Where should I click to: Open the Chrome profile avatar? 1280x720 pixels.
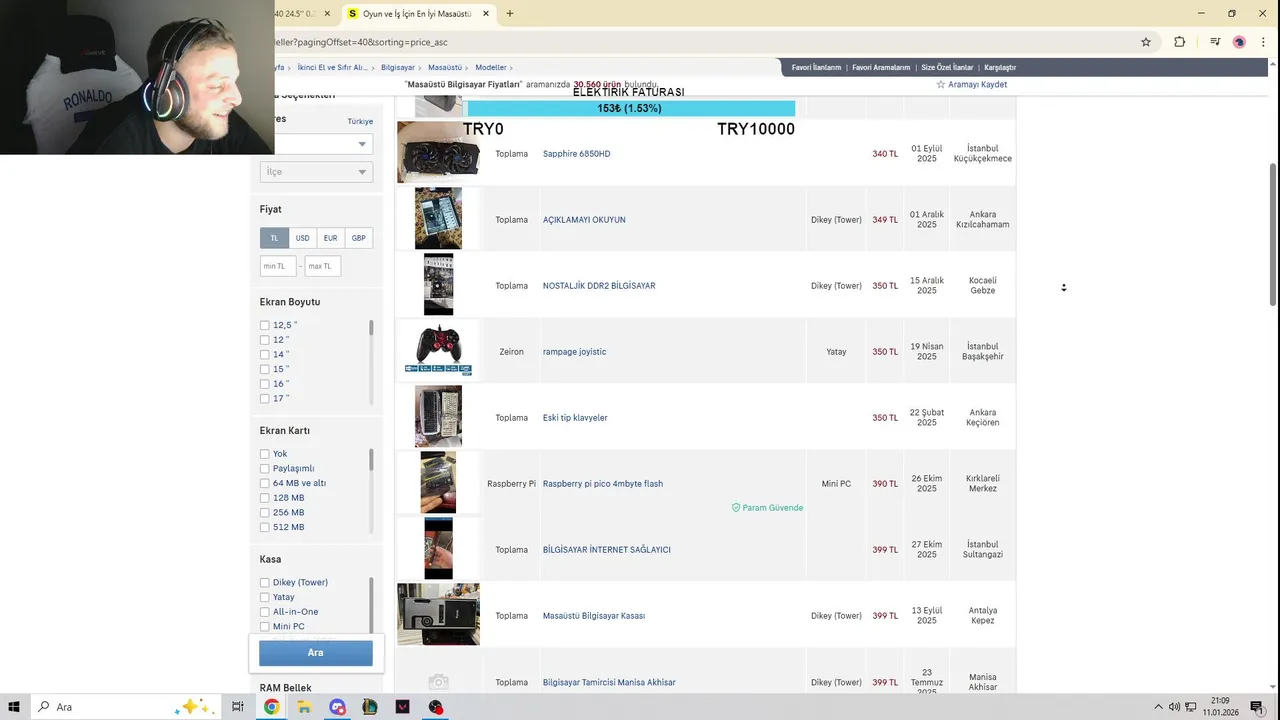(x=1239, y=42)
